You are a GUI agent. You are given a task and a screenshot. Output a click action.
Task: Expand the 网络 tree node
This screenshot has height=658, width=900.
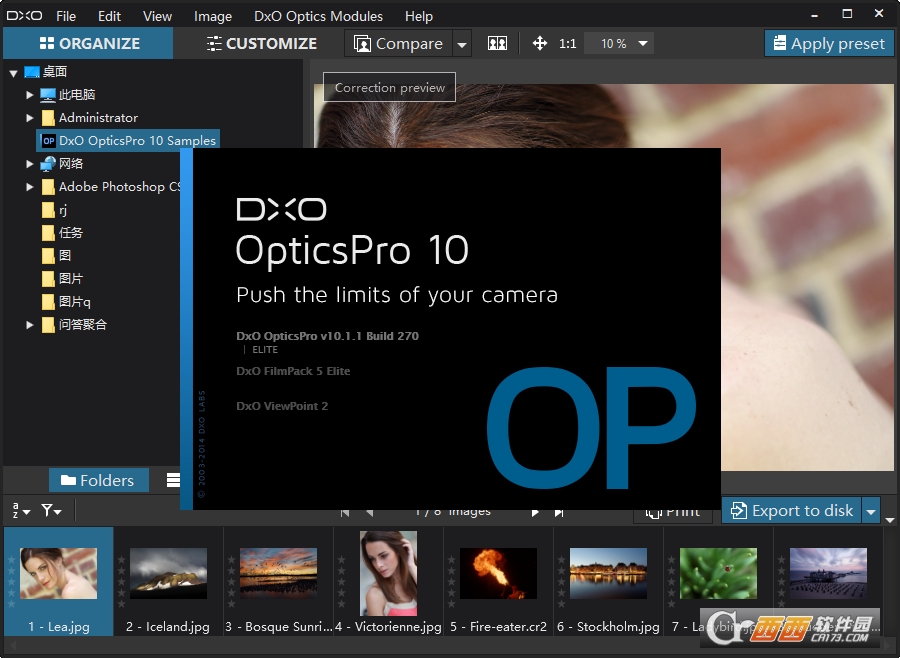(29, 164)
